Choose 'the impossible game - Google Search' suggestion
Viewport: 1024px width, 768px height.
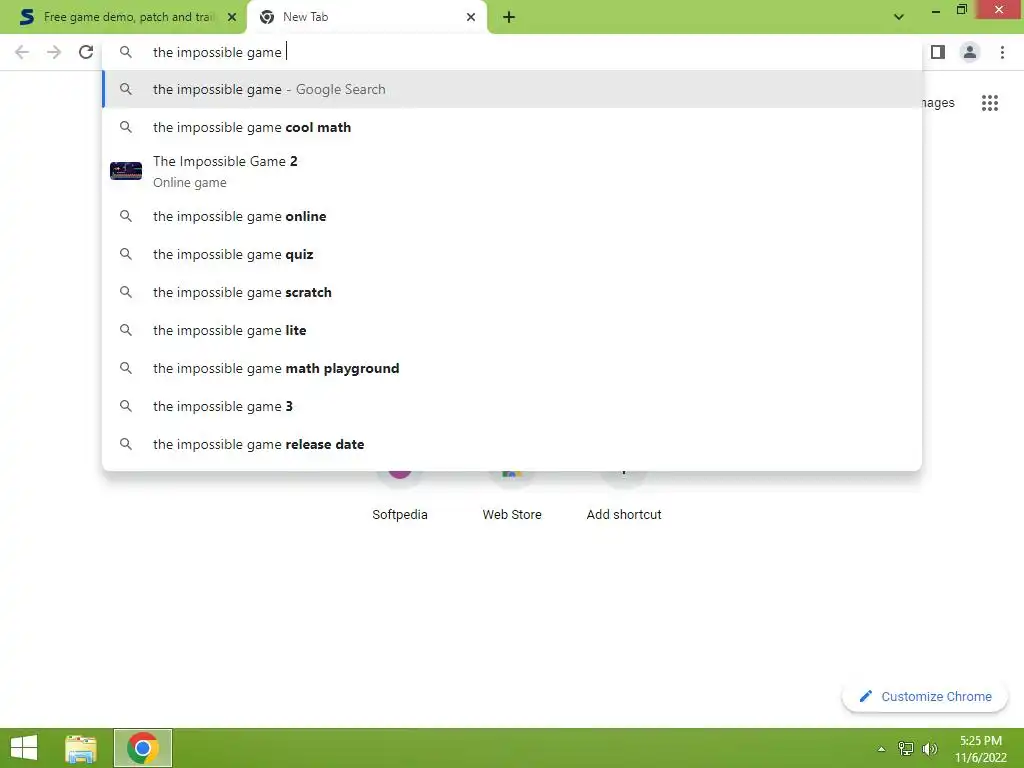(x=512, y=89)
